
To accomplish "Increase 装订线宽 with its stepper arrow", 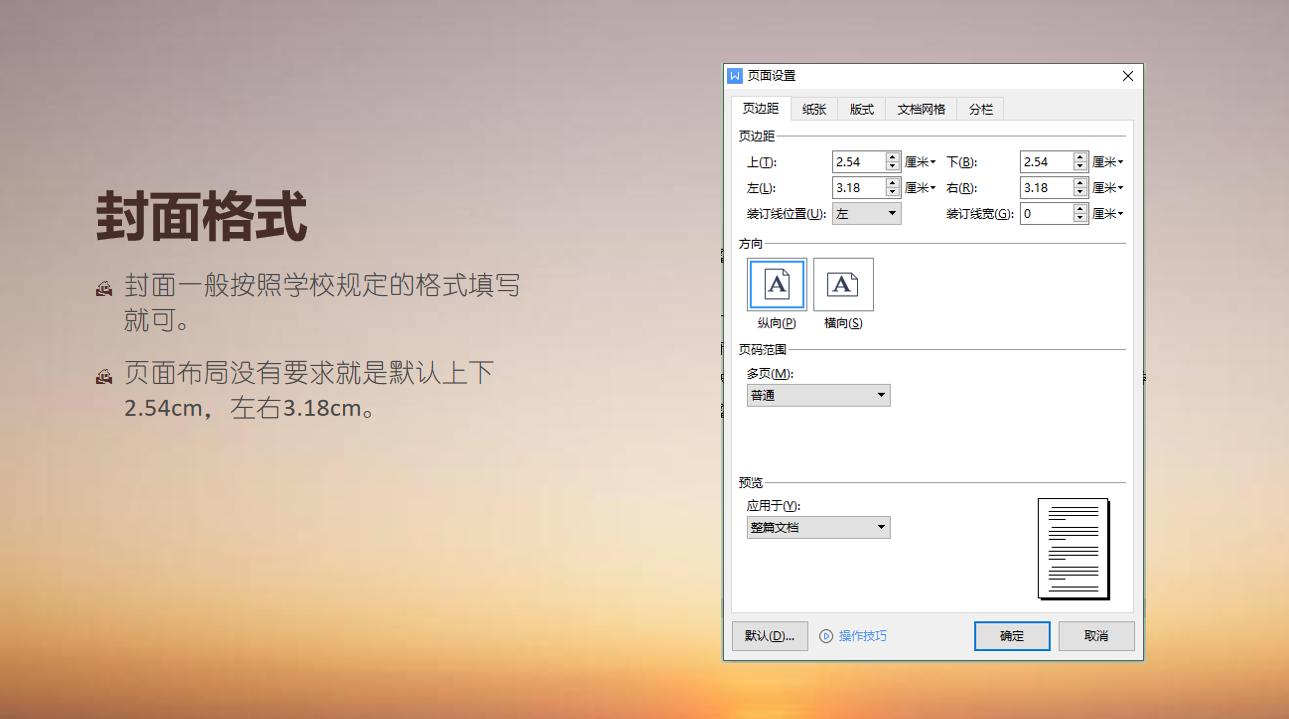I will pos(1081,208).
